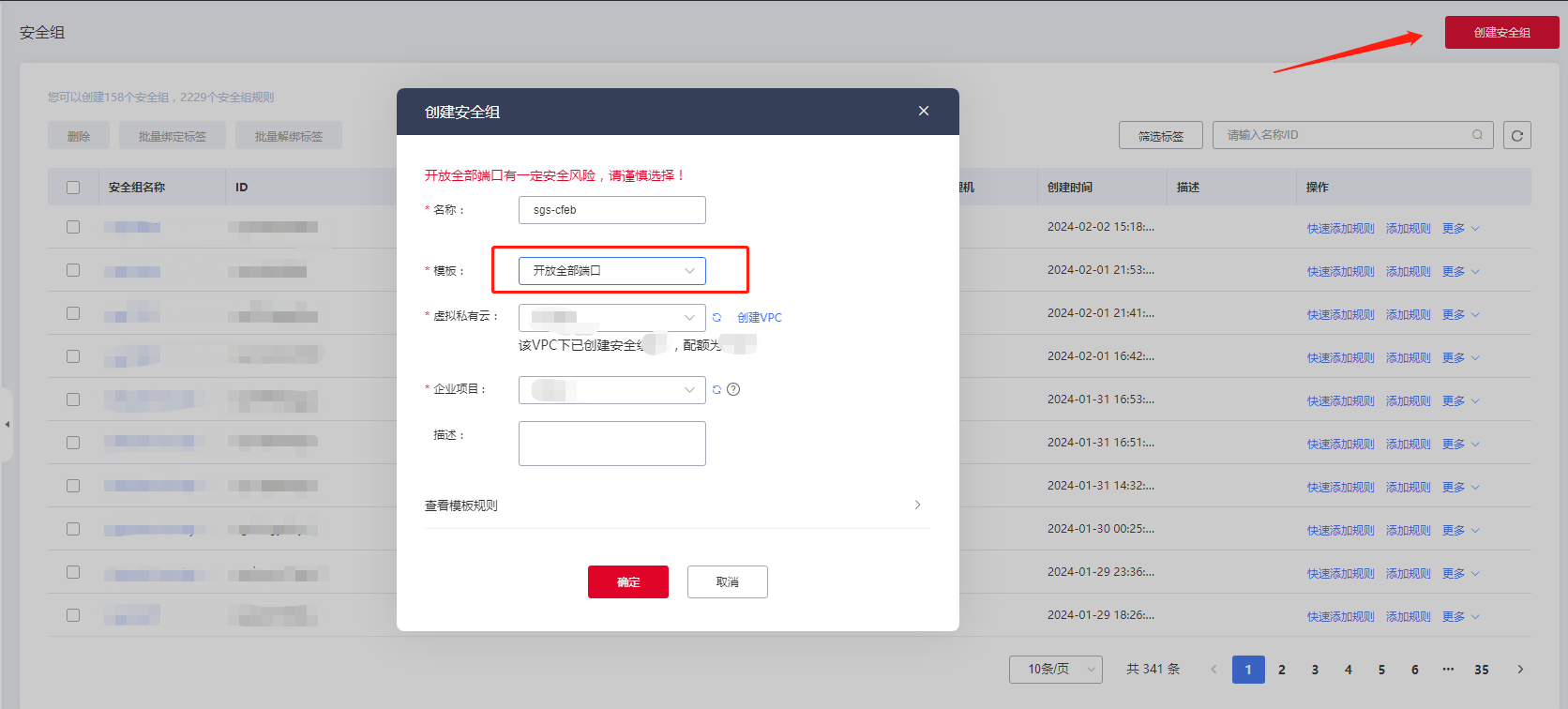Collapse the left sidebar handle arrow
Screen dimensions: 1568x709
7,425
